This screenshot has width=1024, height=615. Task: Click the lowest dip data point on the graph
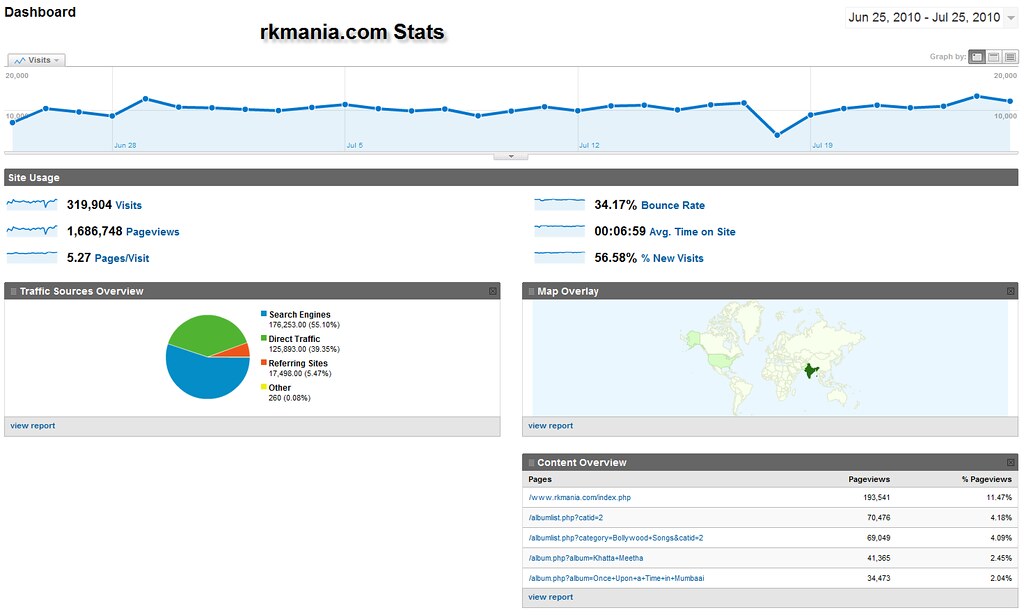tap(777, 135)
